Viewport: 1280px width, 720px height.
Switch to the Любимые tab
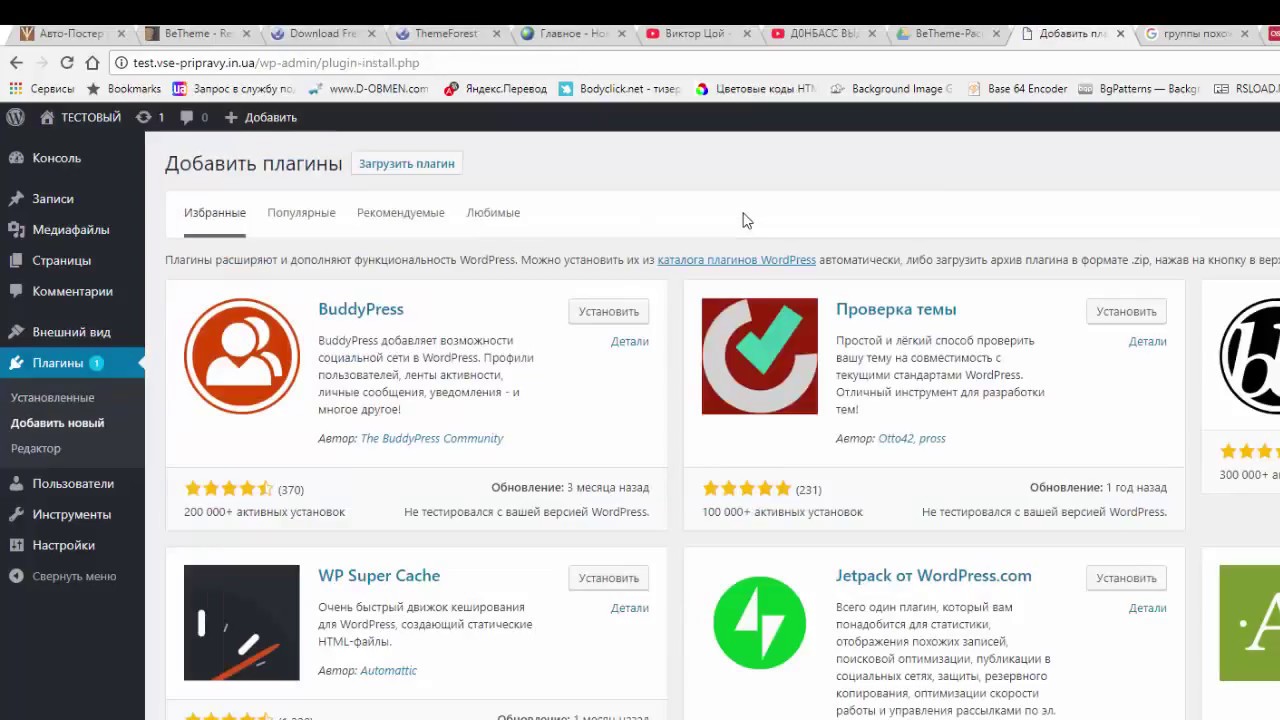pyautogui.click(x=493, y=213)
